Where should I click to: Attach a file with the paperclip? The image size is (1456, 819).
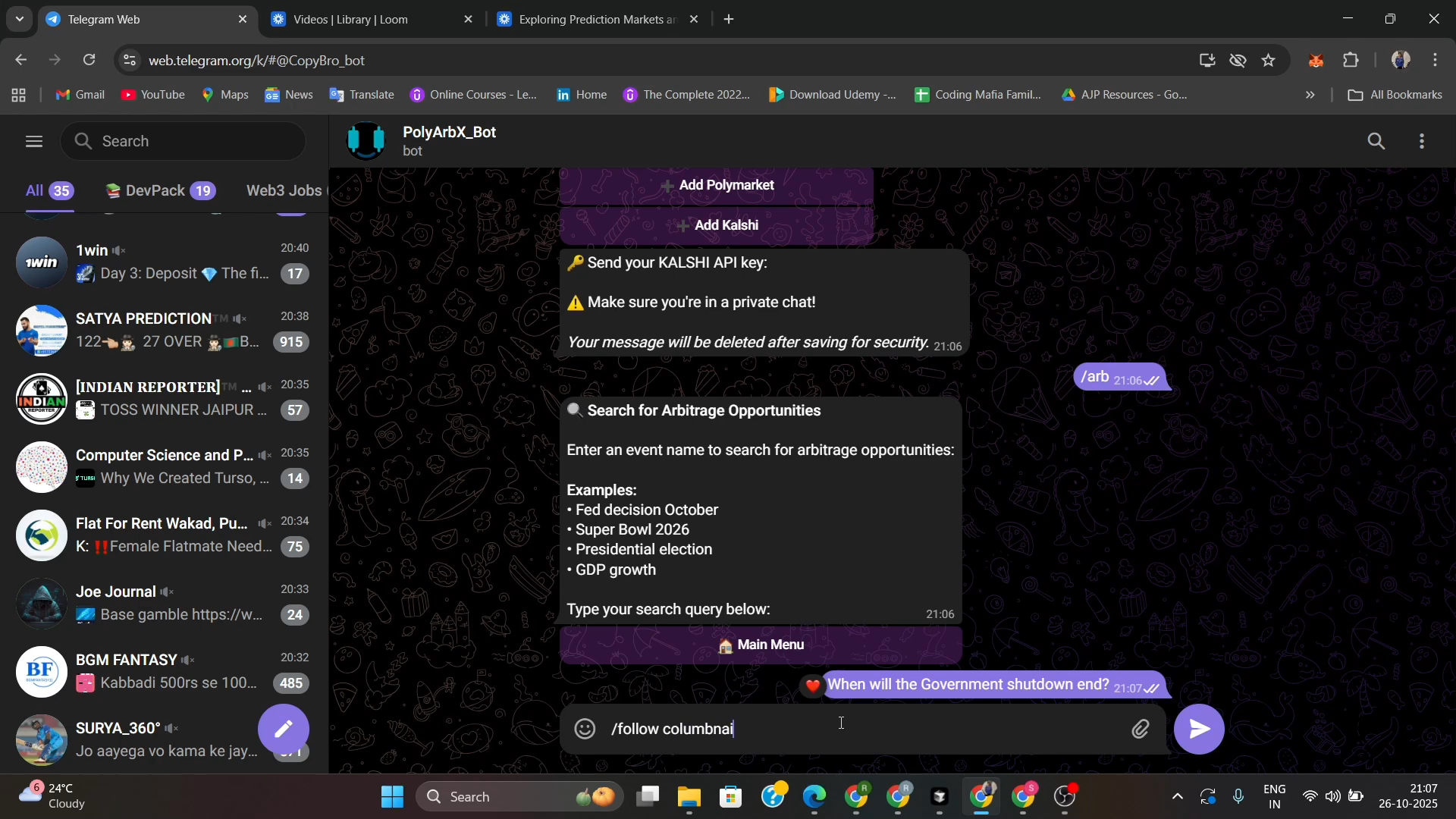[x=1141, y=729]
